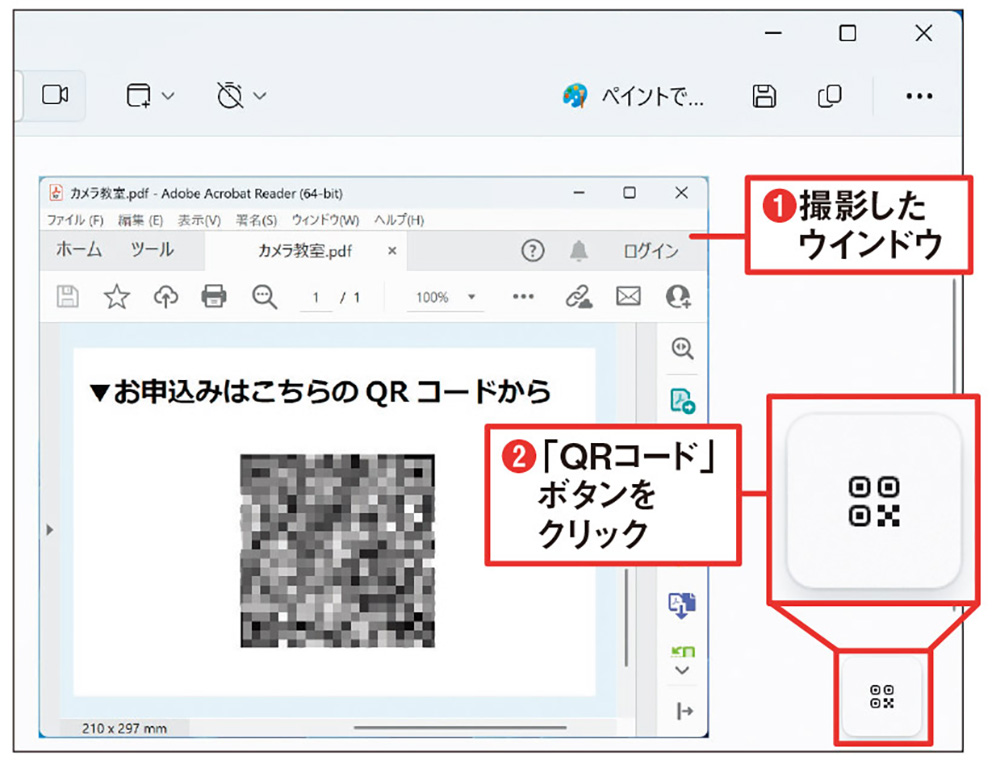Image resolution: width=1000 pixels, height=760 pixels.
Task: Open the capture in Paint button
Action: 633,96
